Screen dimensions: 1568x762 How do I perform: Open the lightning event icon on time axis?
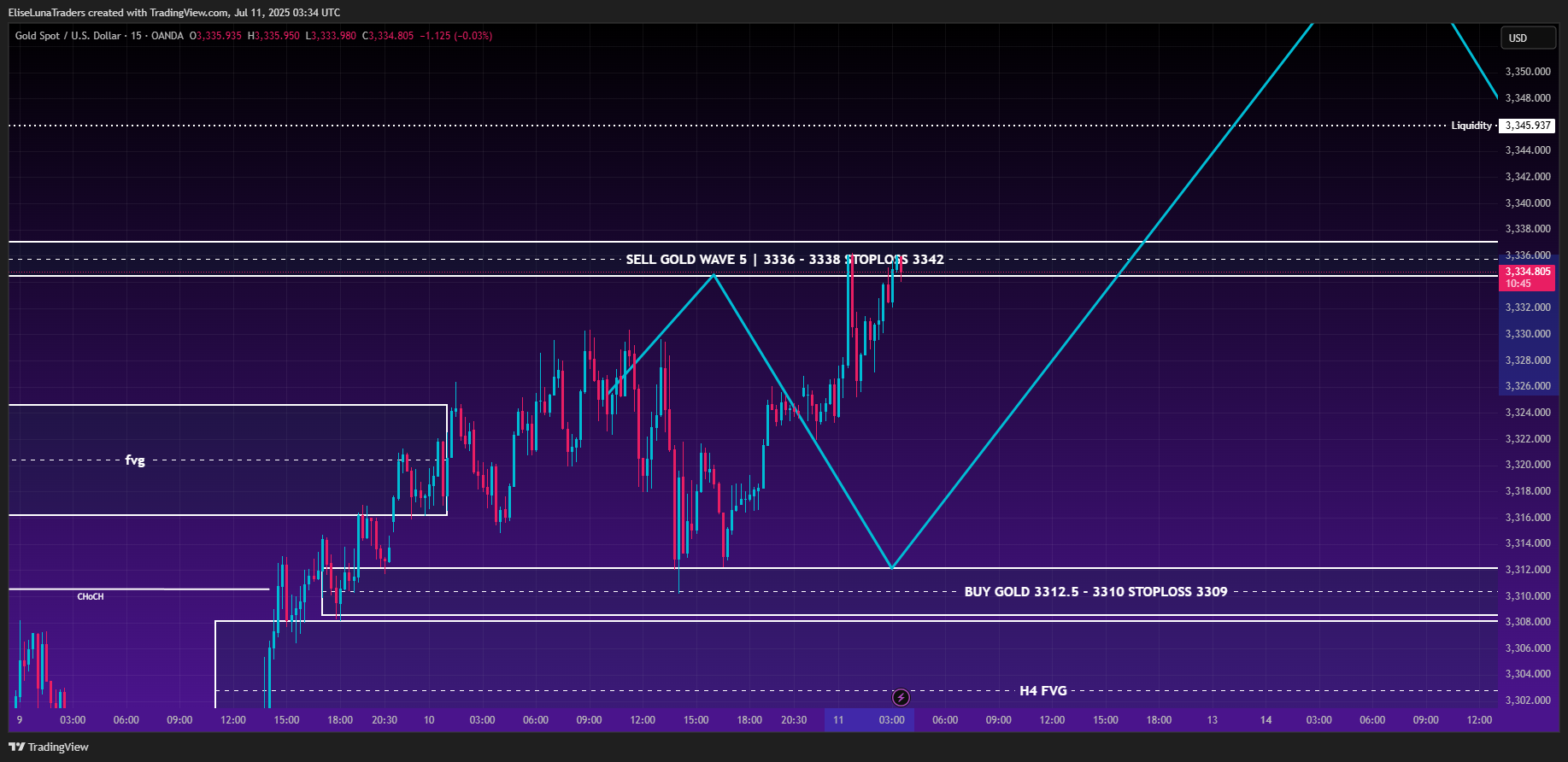point(901,698)
